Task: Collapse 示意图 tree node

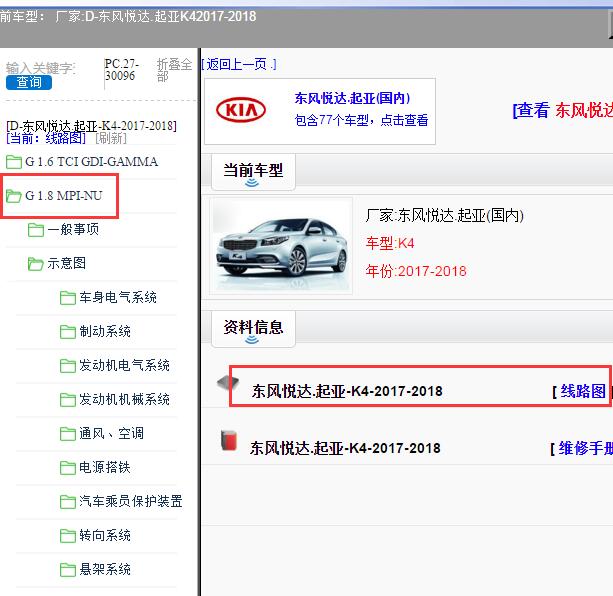Action: pos(66,263)
